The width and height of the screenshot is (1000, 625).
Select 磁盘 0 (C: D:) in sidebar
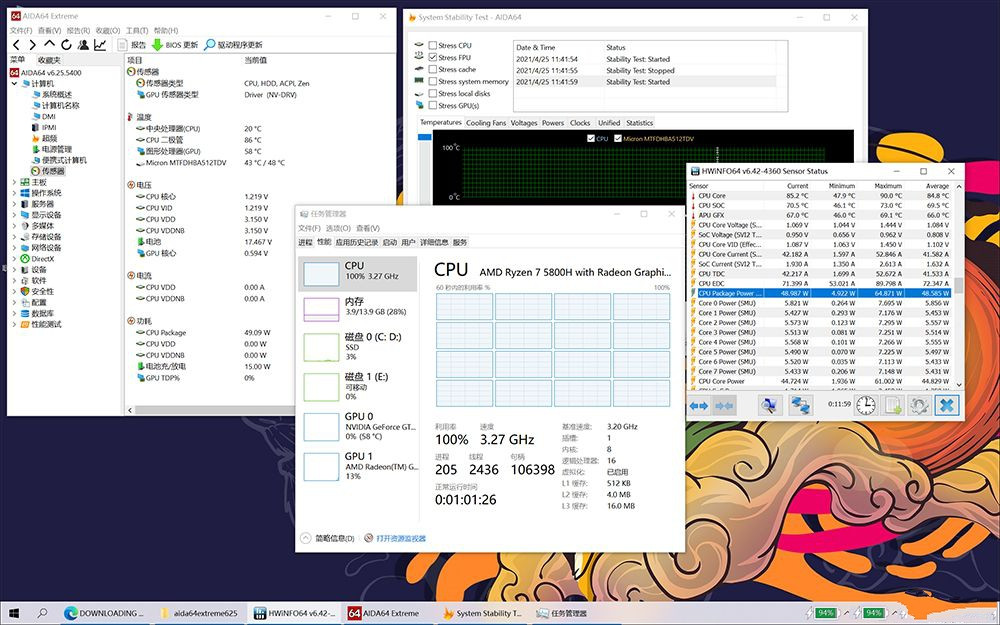click(358, 346)
